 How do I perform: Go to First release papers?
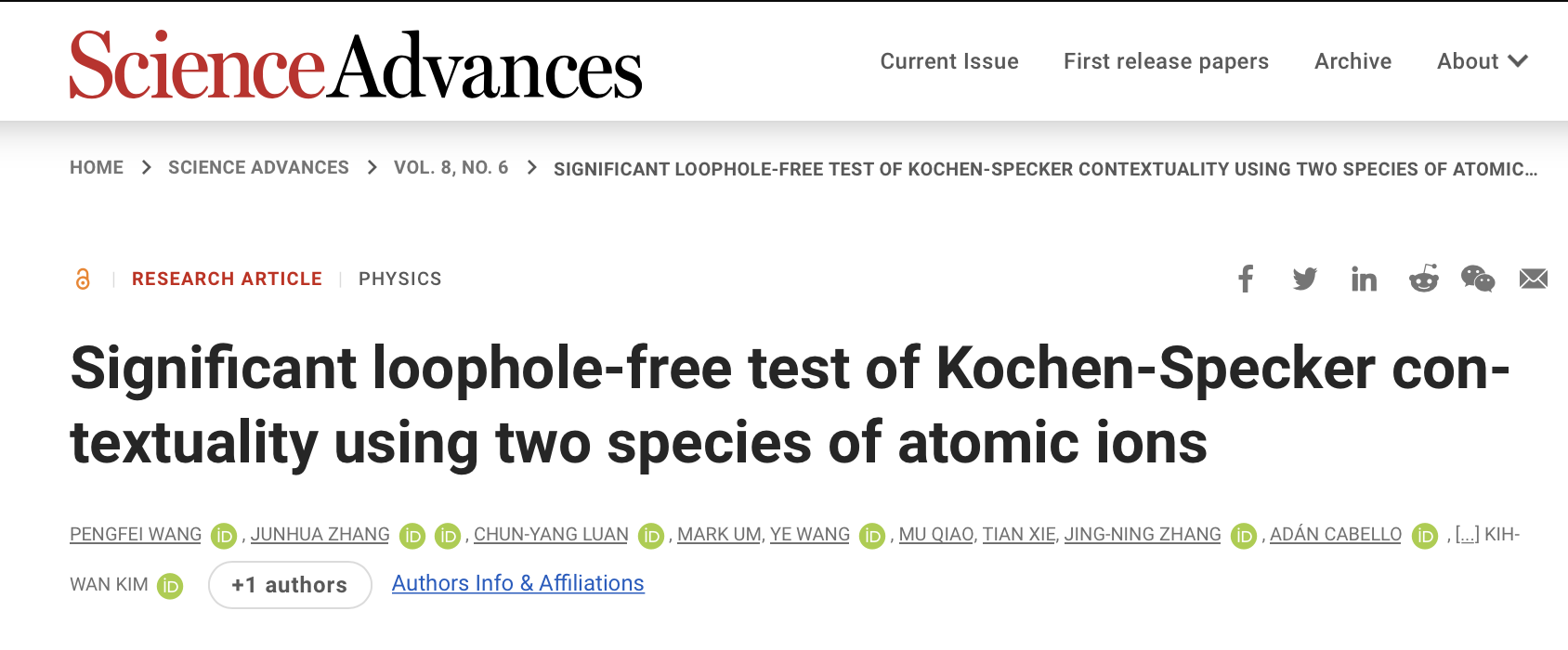coord(1166,61)
